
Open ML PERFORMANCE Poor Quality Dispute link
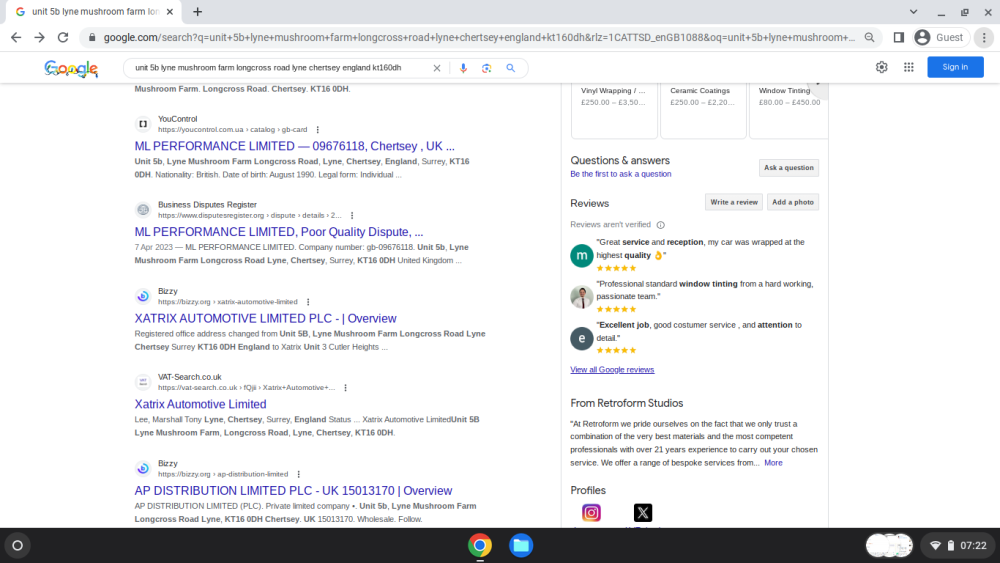coord(279,232)
